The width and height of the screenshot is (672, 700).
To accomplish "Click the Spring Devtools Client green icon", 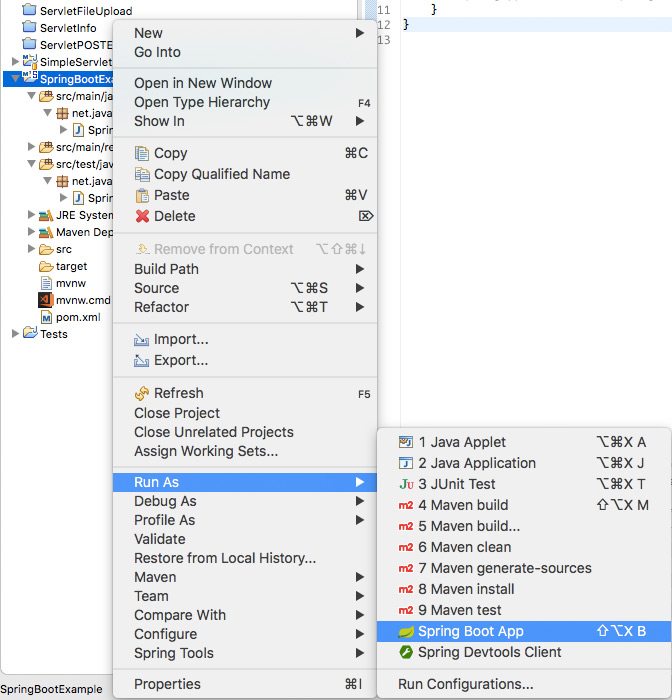I will [406, 652].
